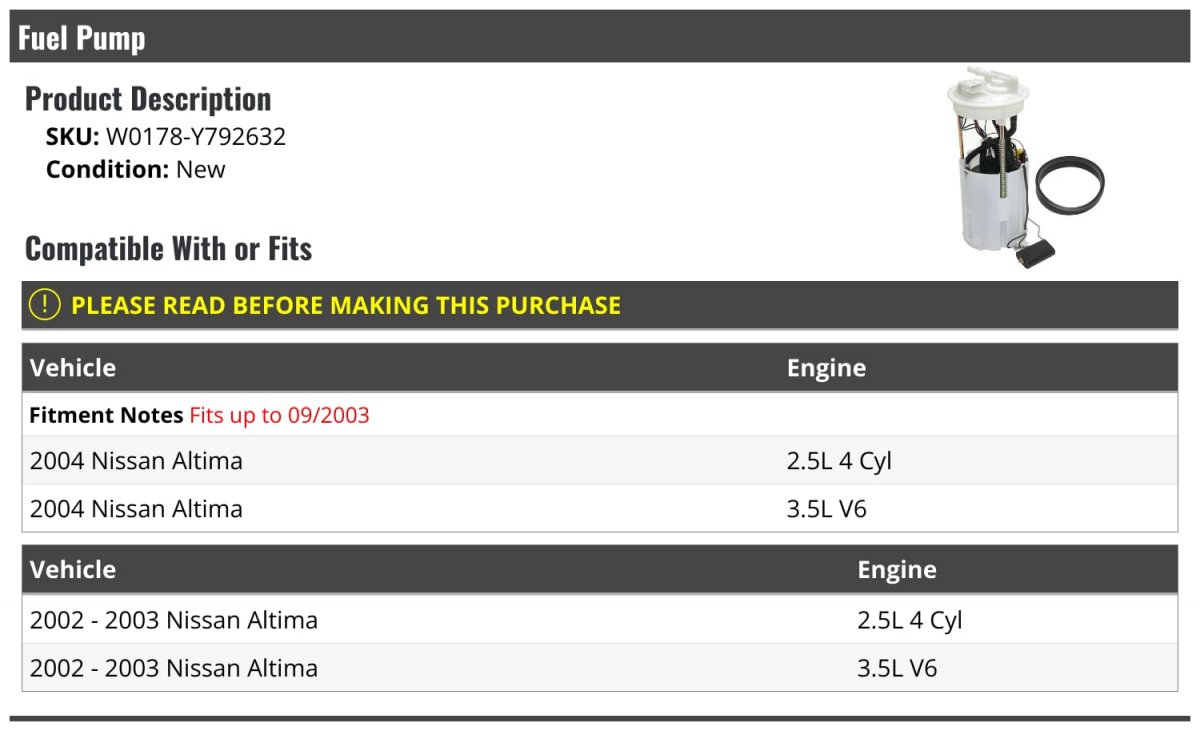1200x731 pixels.
Task: Click the yellow warning exclamation icon
Action: (45, 305)
